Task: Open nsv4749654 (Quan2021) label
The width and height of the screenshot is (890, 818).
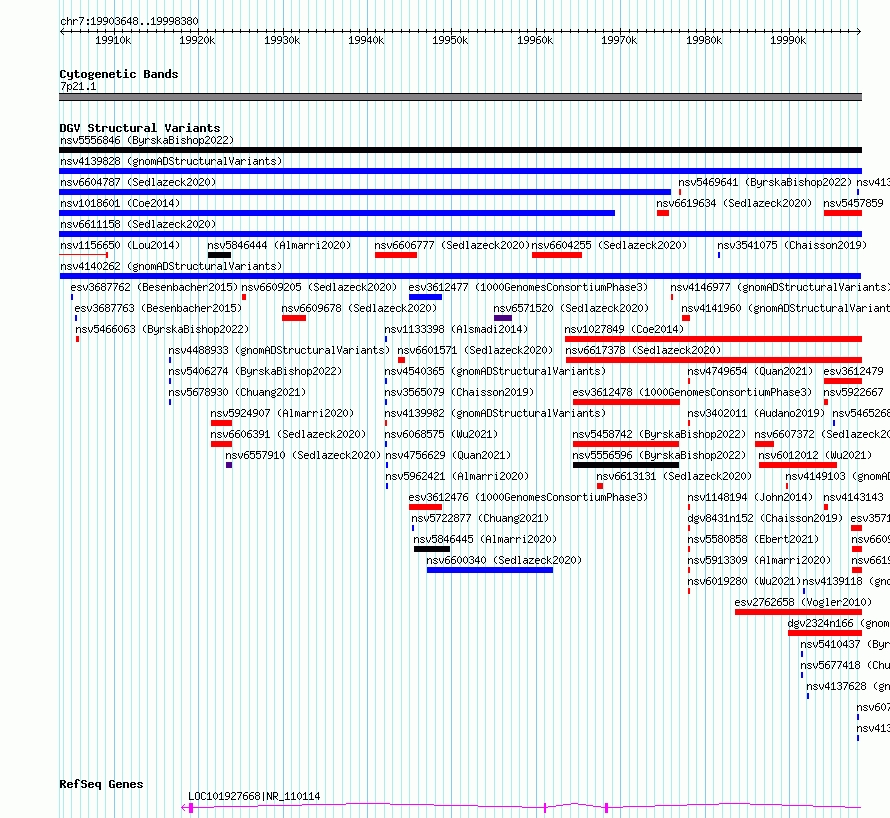Action: point(750,371)
